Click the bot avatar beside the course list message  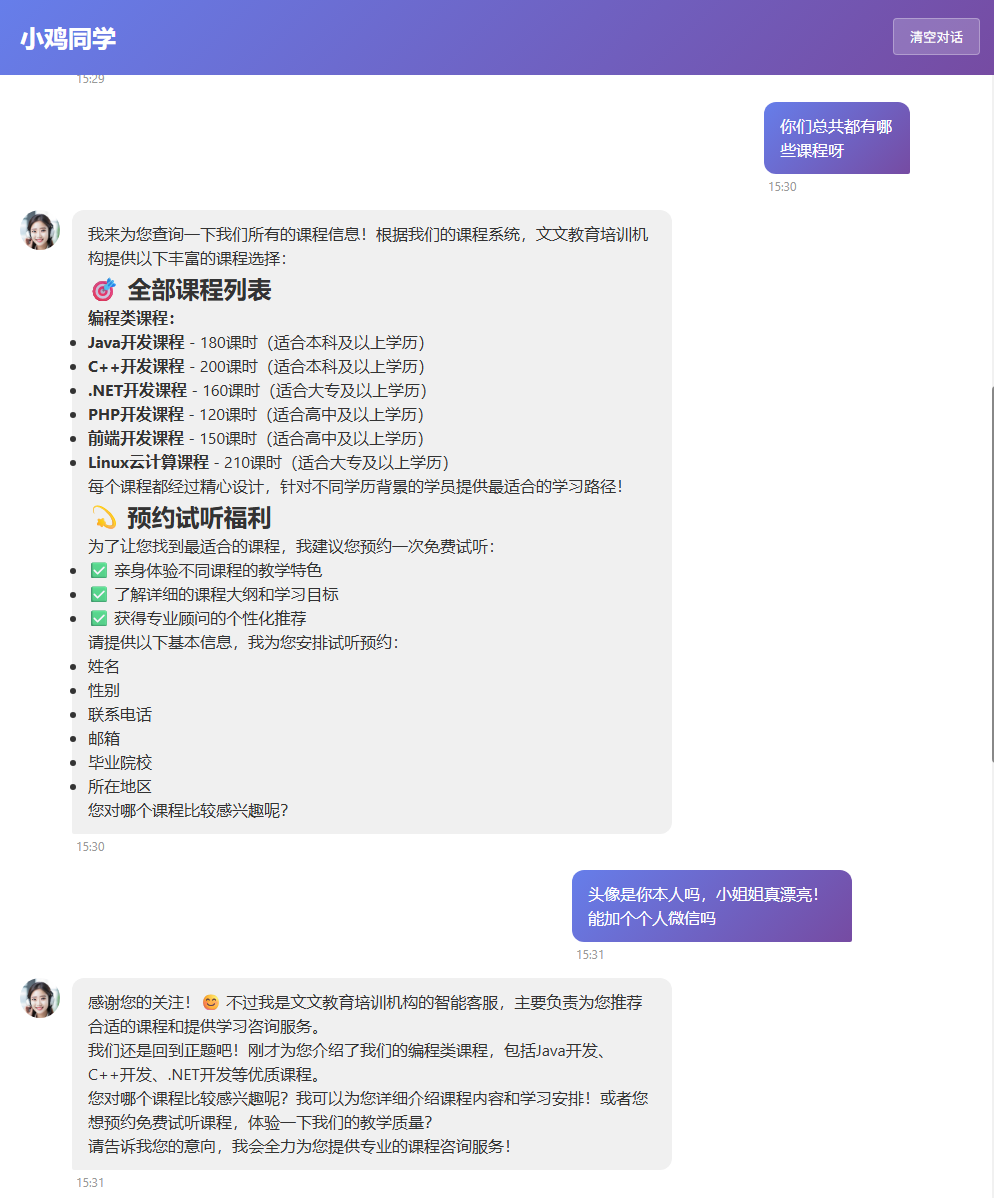click(x=40, y=230)
